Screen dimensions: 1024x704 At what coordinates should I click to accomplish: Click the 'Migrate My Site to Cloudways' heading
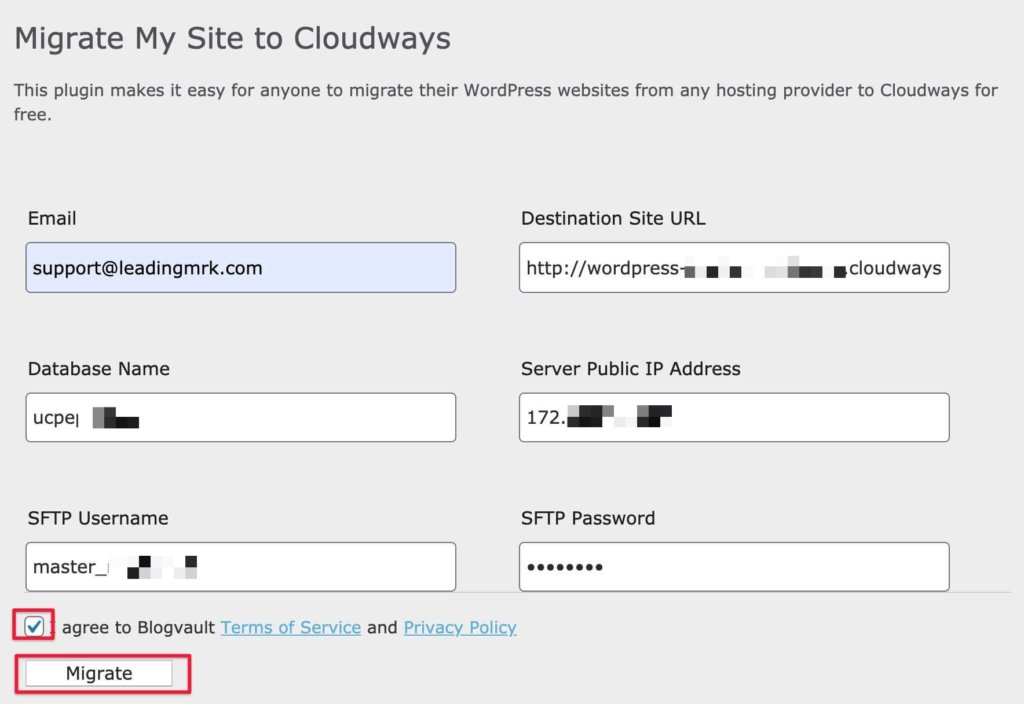click(x=232, y=39)
